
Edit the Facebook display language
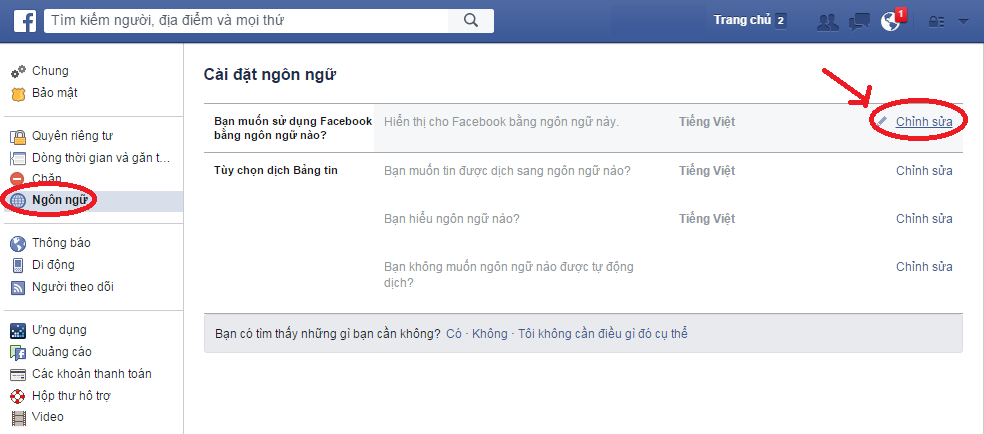(x=924, y=122)
